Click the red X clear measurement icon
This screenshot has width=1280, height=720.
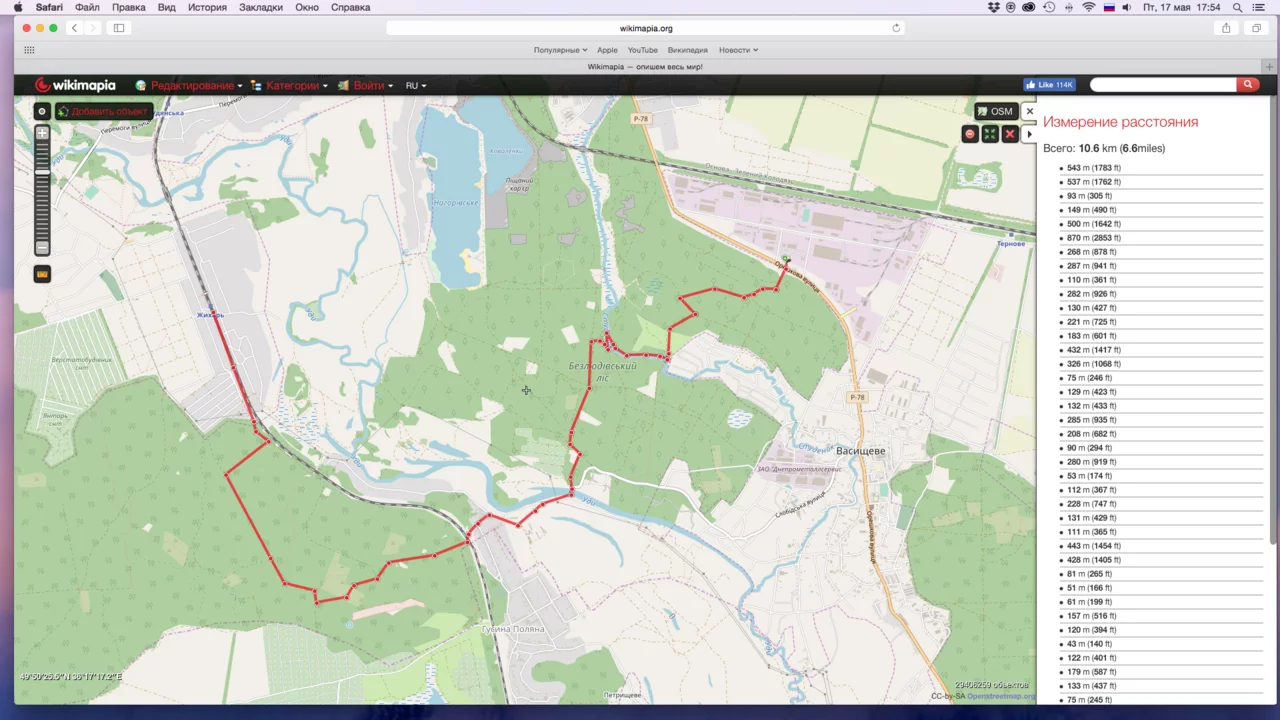tap(1010, 134)
